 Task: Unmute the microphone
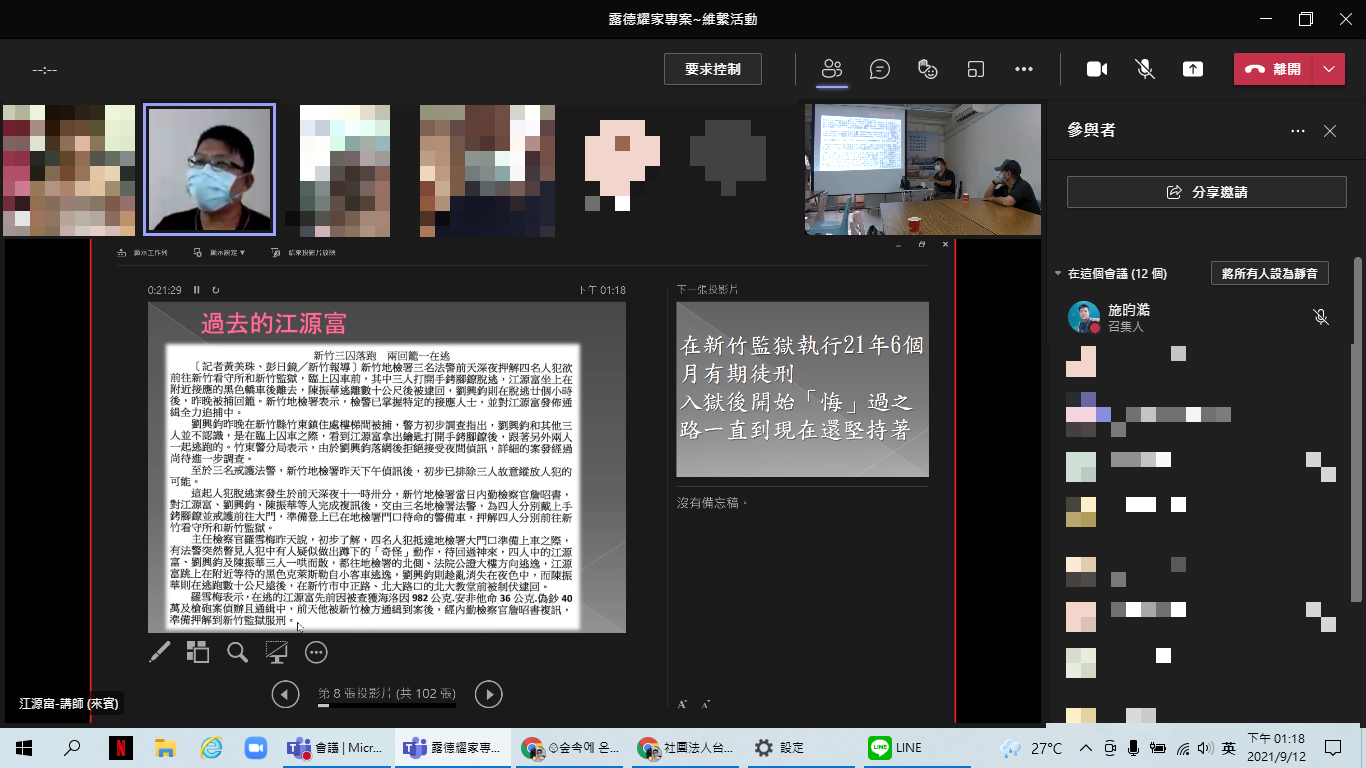(x=1145, y=69)
